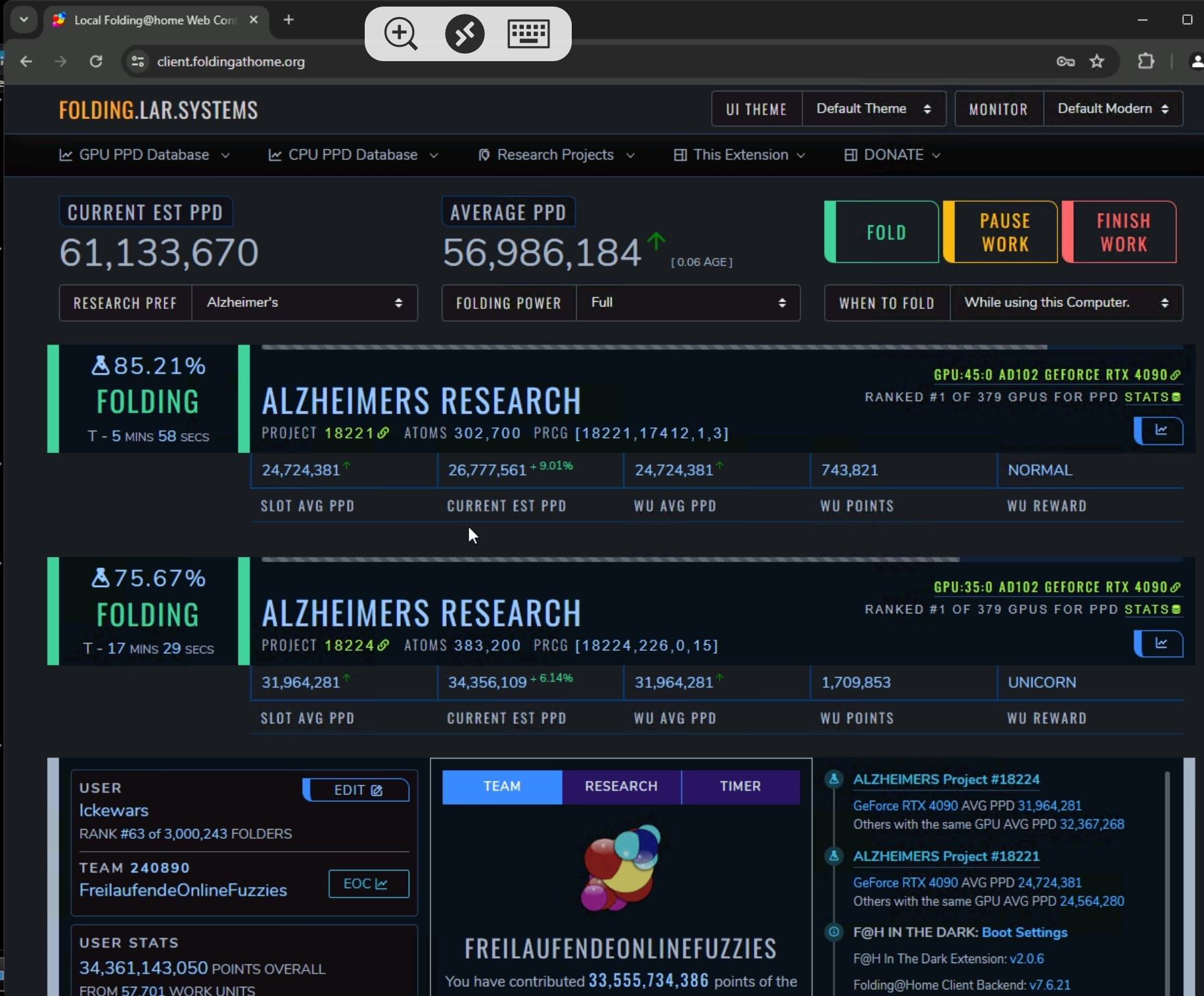Screen dimensions: 1204x996
Task: Click the flask icon for ALZHEIMERS Project #18224
Action: (x=834, y=779)
